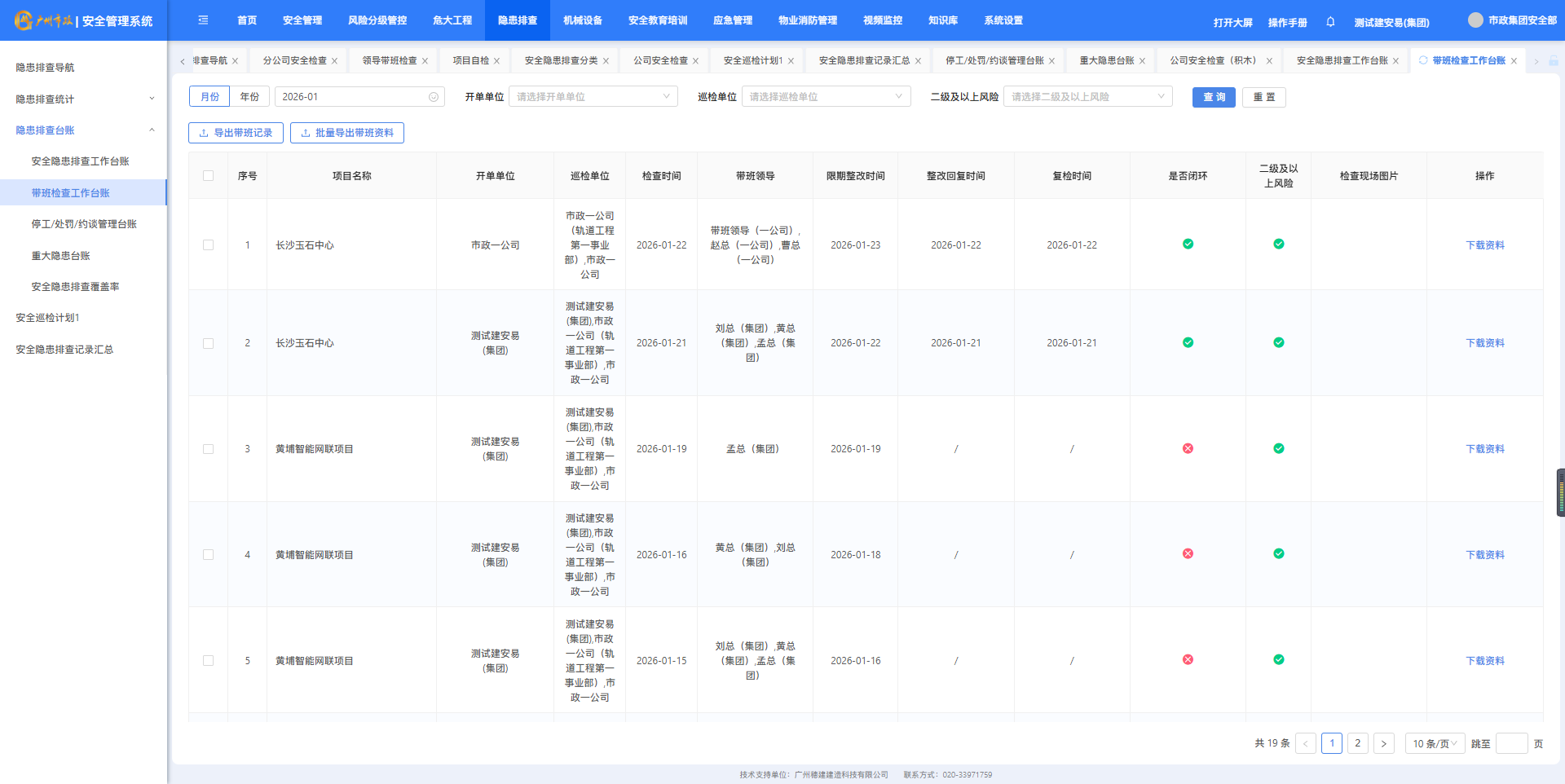Image resolution: width=1565 pixels, height=784 pixels.
Task: Open notifications via the bell icon
Action: click(x=1330, y=22)
